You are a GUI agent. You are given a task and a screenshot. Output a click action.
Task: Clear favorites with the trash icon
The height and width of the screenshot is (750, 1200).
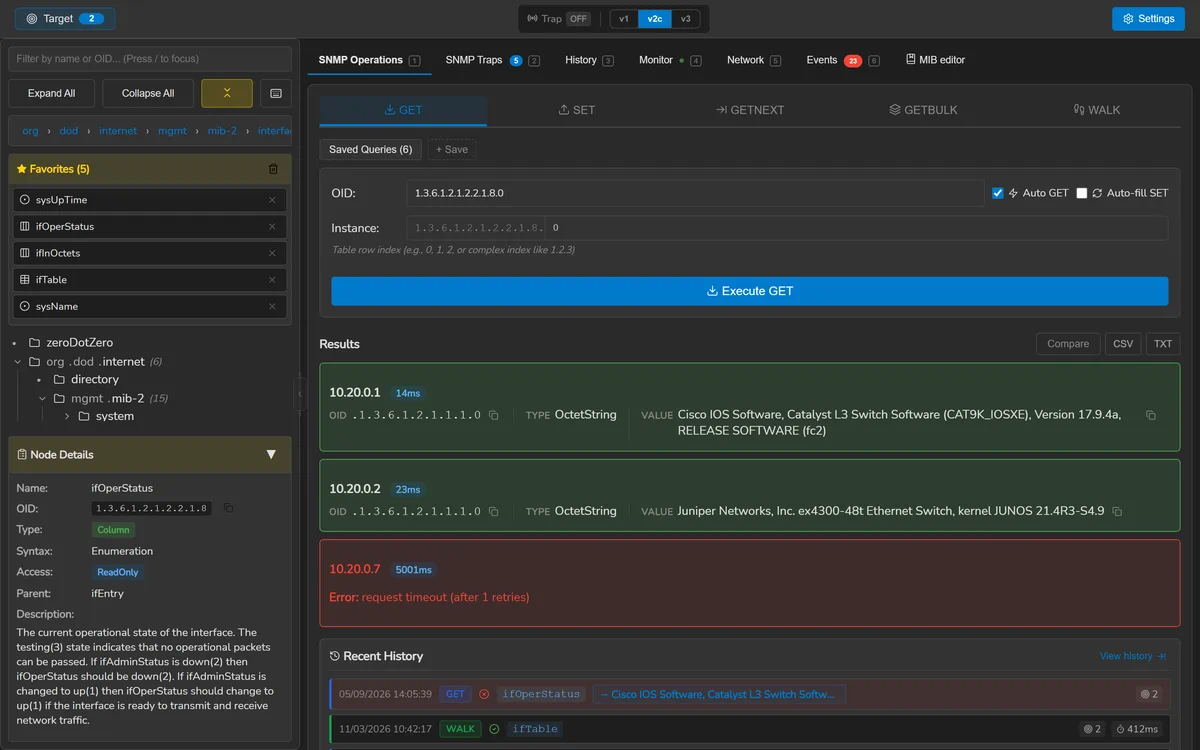(x=273, y=169)
